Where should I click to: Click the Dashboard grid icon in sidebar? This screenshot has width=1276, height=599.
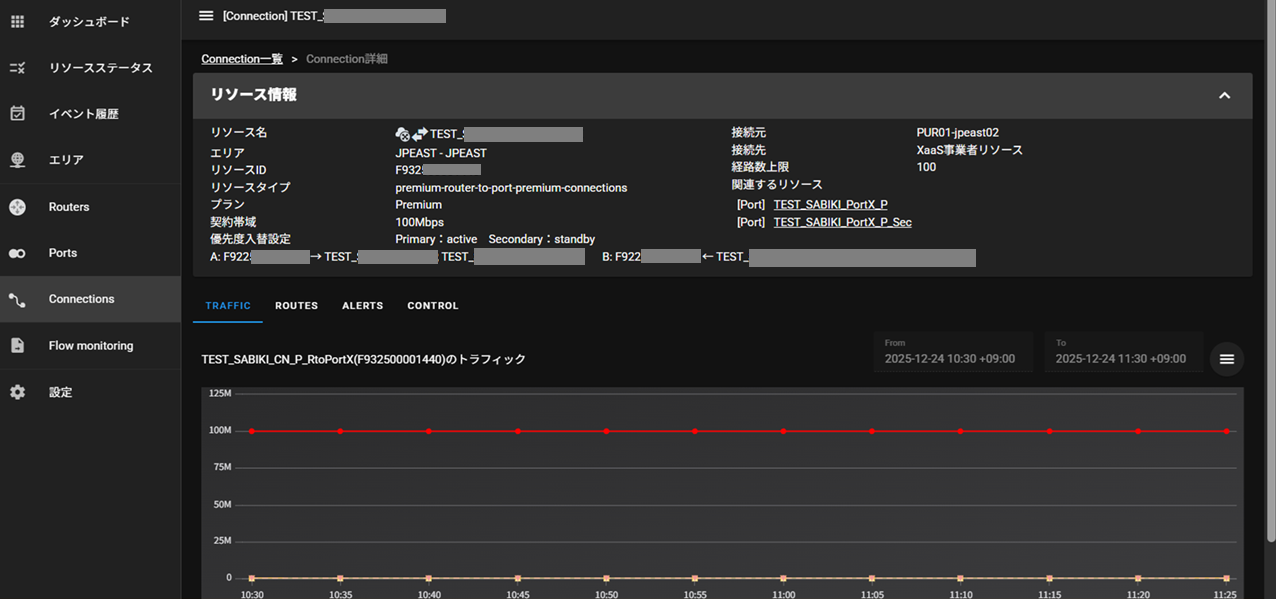click(x=17, y=21)
